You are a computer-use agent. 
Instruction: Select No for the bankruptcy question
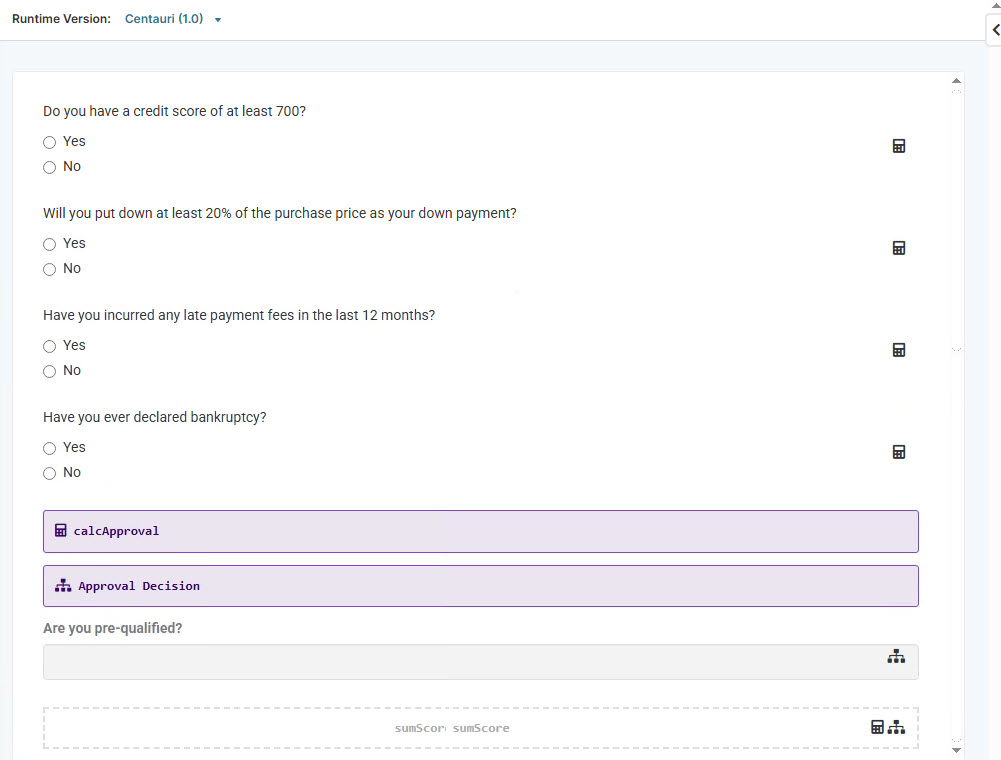click(x=49, y=473)
